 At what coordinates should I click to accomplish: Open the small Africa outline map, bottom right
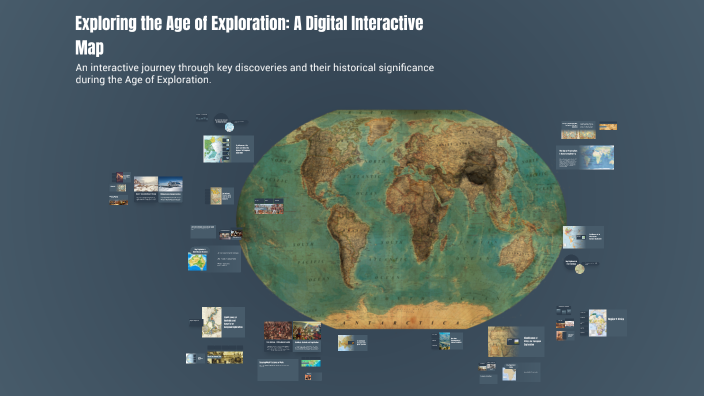click(x=509, y=373)
